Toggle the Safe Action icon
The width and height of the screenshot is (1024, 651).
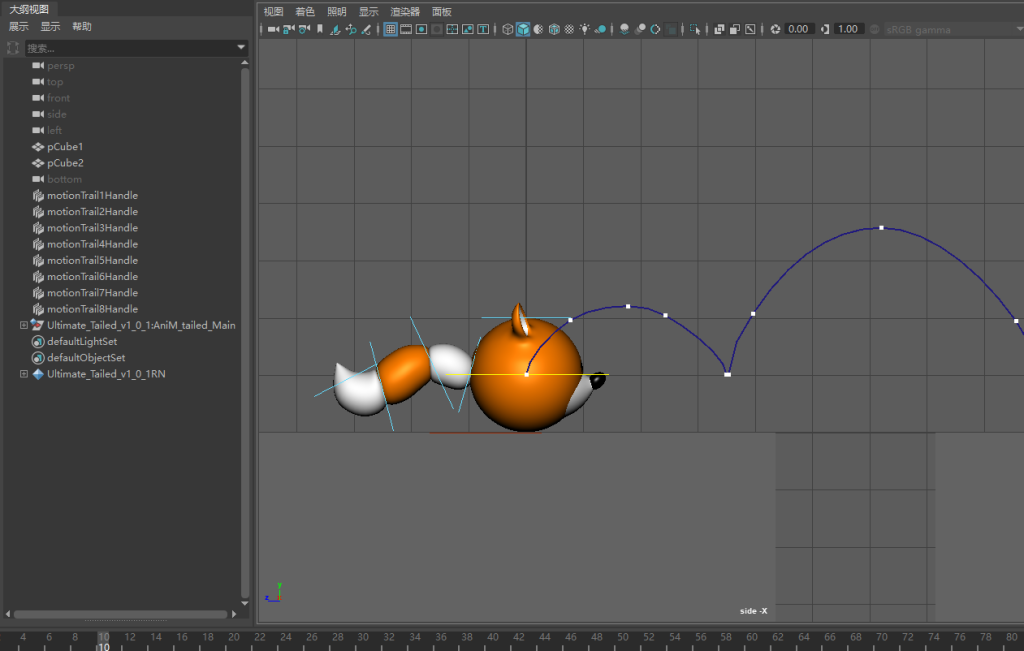click(468, 29)
